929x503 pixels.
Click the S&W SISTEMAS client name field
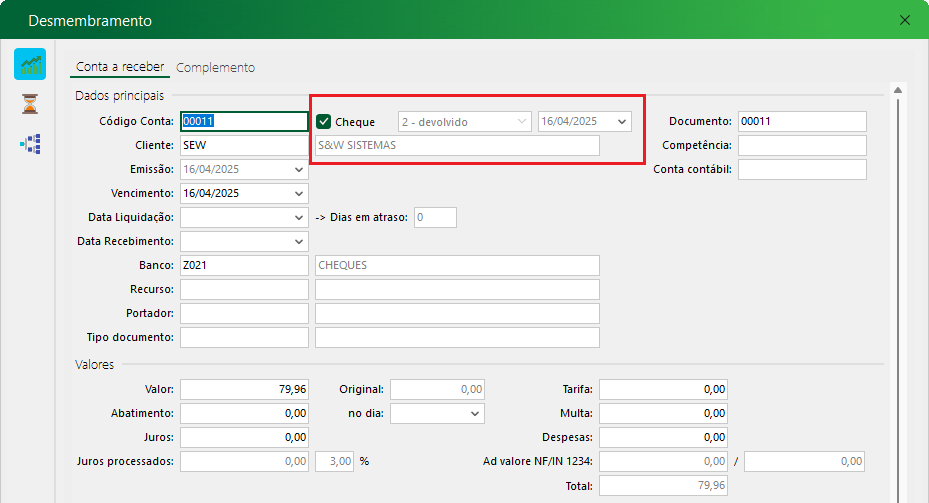click(457, 145)
